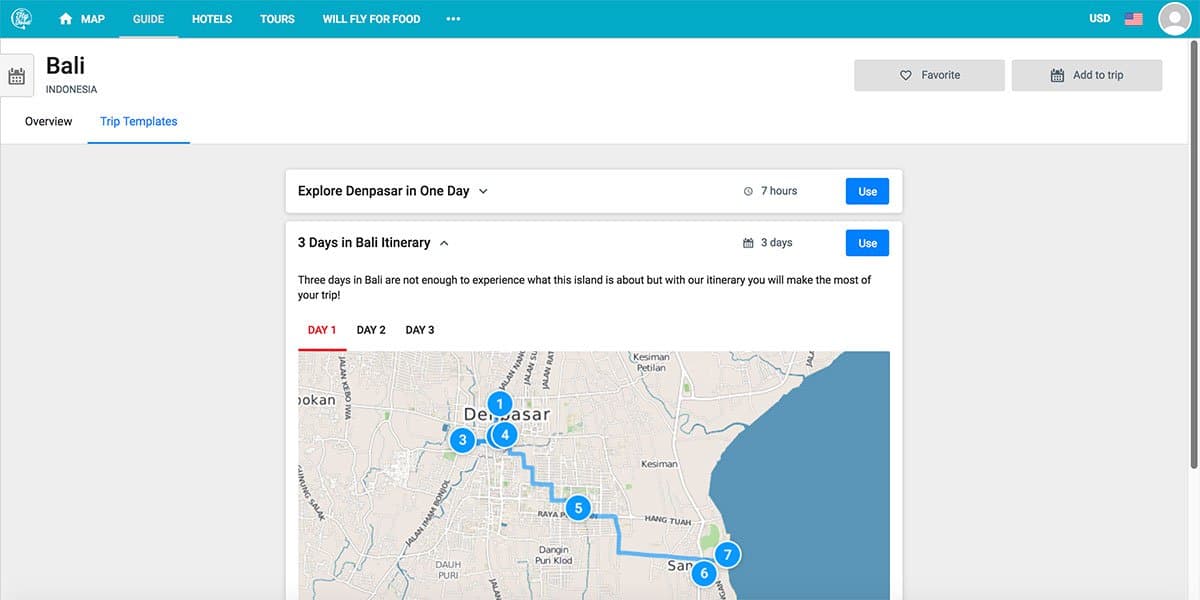1200x600 pixels.
Task: Use the Explore Denpasar template
Action: (867, 191)
